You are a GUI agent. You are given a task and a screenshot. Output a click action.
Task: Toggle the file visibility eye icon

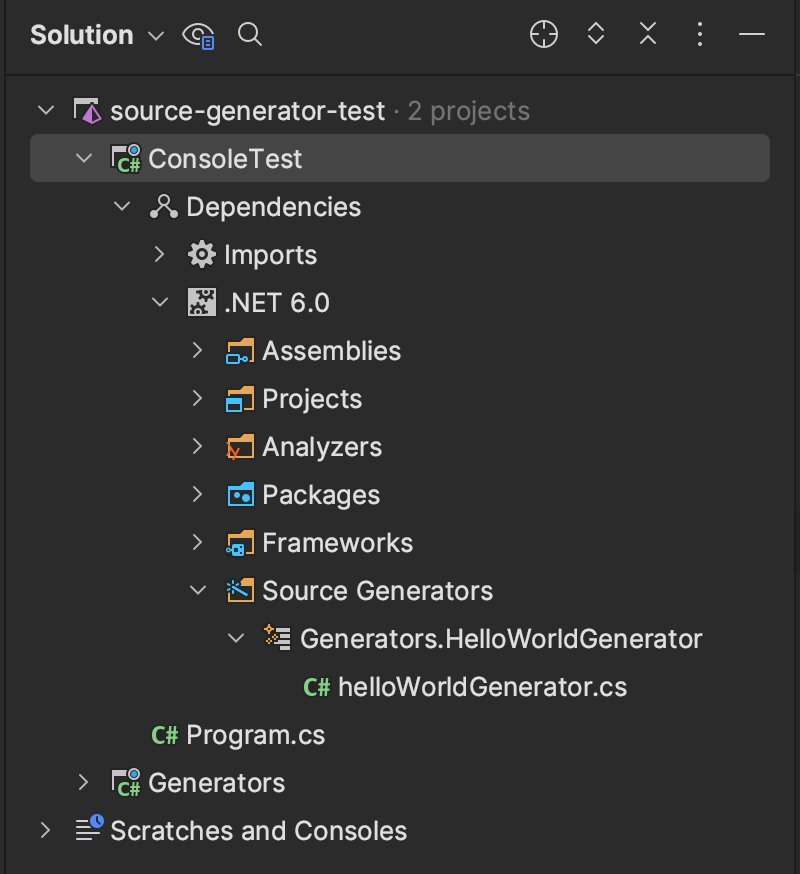tap(198, 35)
